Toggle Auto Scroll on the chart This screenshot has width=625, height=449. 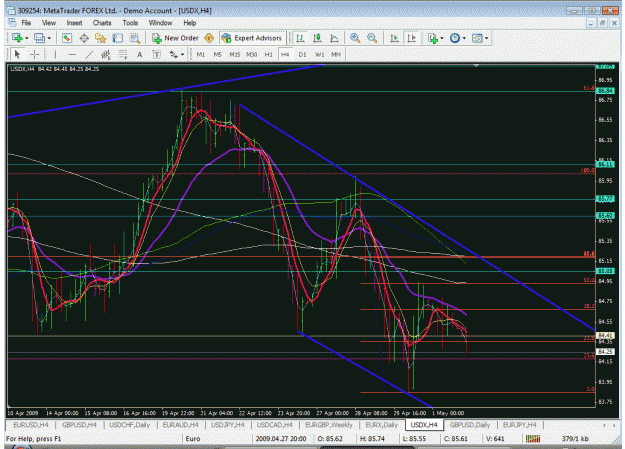click(394, 38)
